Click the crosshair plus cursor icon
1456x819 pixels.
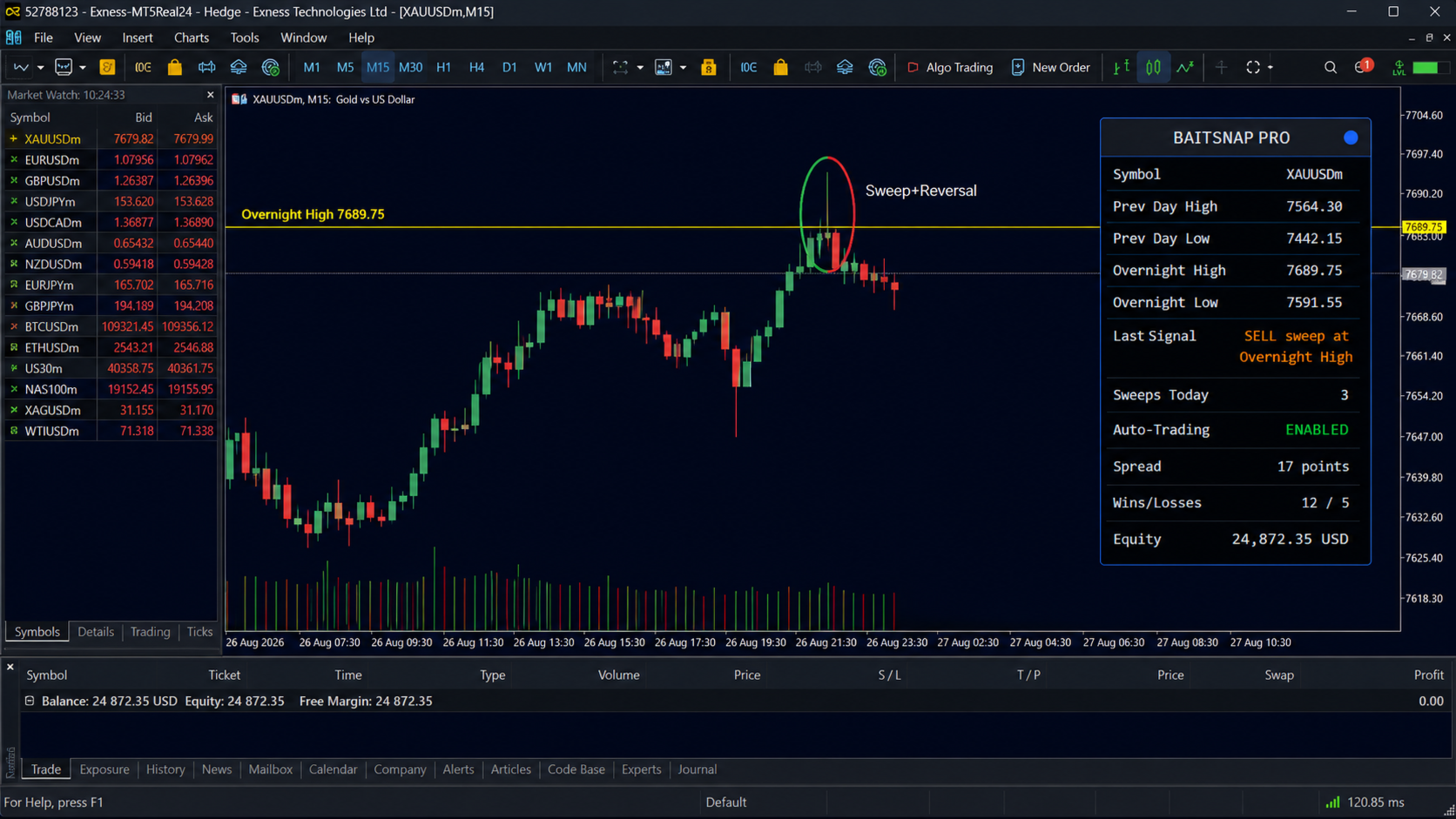1221,67
